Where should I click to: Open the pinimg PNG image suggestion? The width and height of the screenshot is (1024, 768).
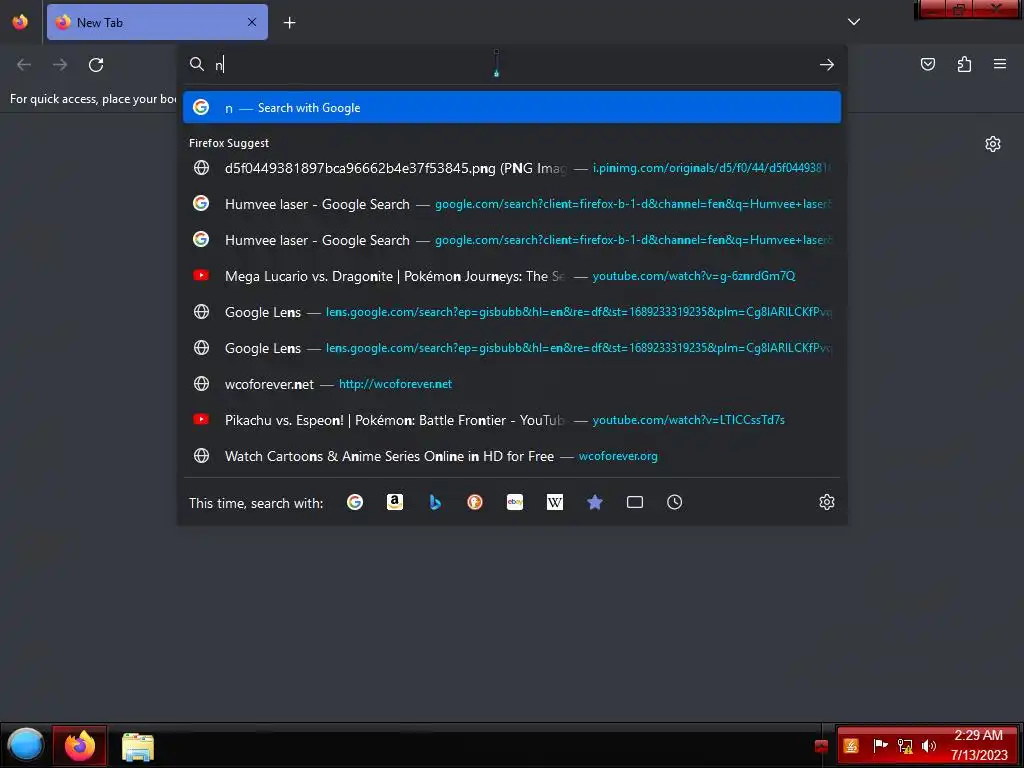tap(512, 168)
